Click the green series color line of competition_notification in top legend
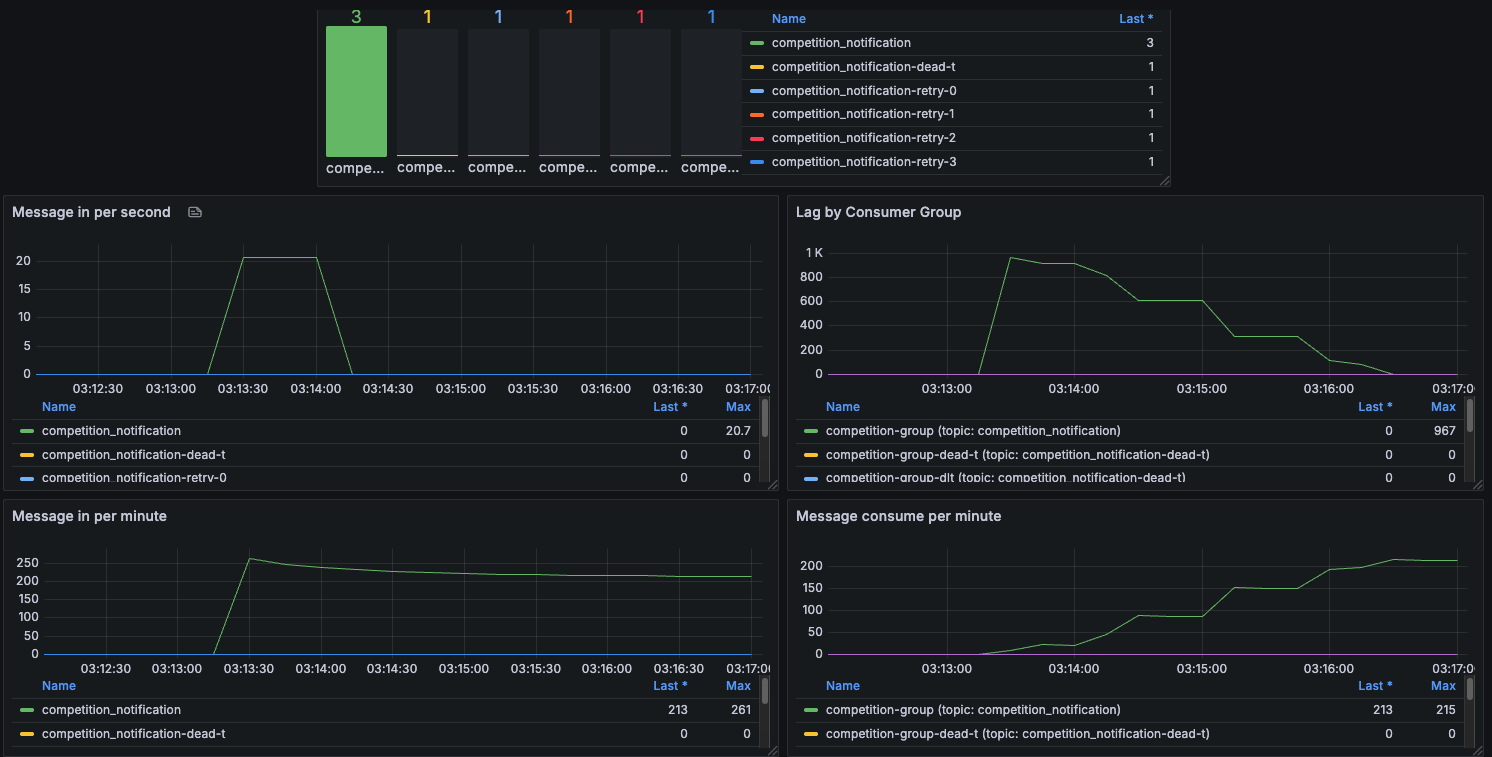Image resolution: width=1492 pixels, height=757 pixels. pyautogui.click(x=757, y=43)
